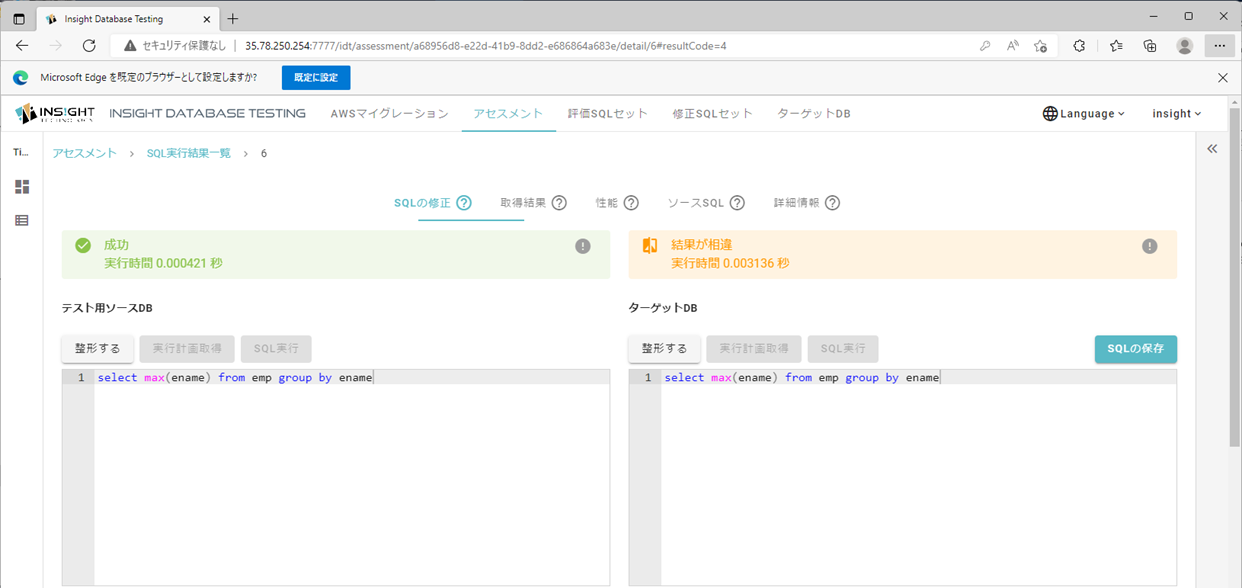
Task: Click 実行計画取得 under テスト用ソースDB
Action: (x=187, y=349)
